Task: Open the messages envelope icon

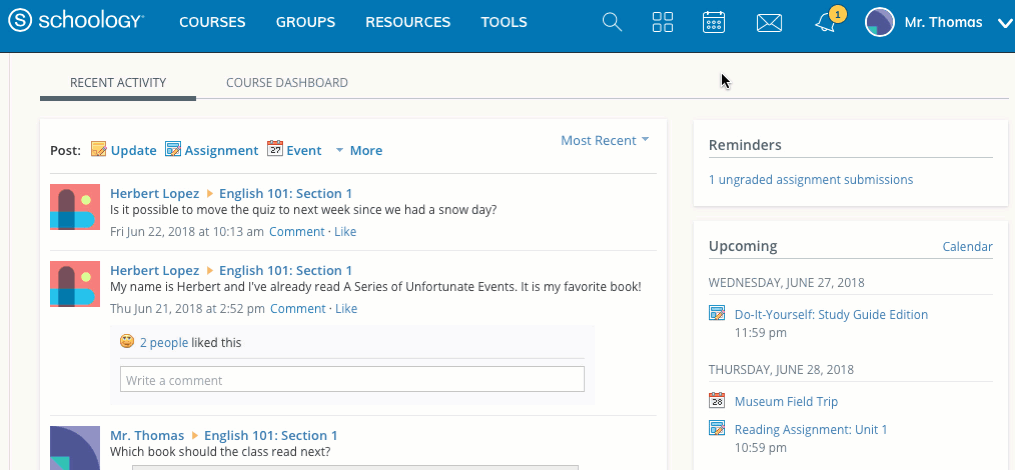Action: point(769,22)
